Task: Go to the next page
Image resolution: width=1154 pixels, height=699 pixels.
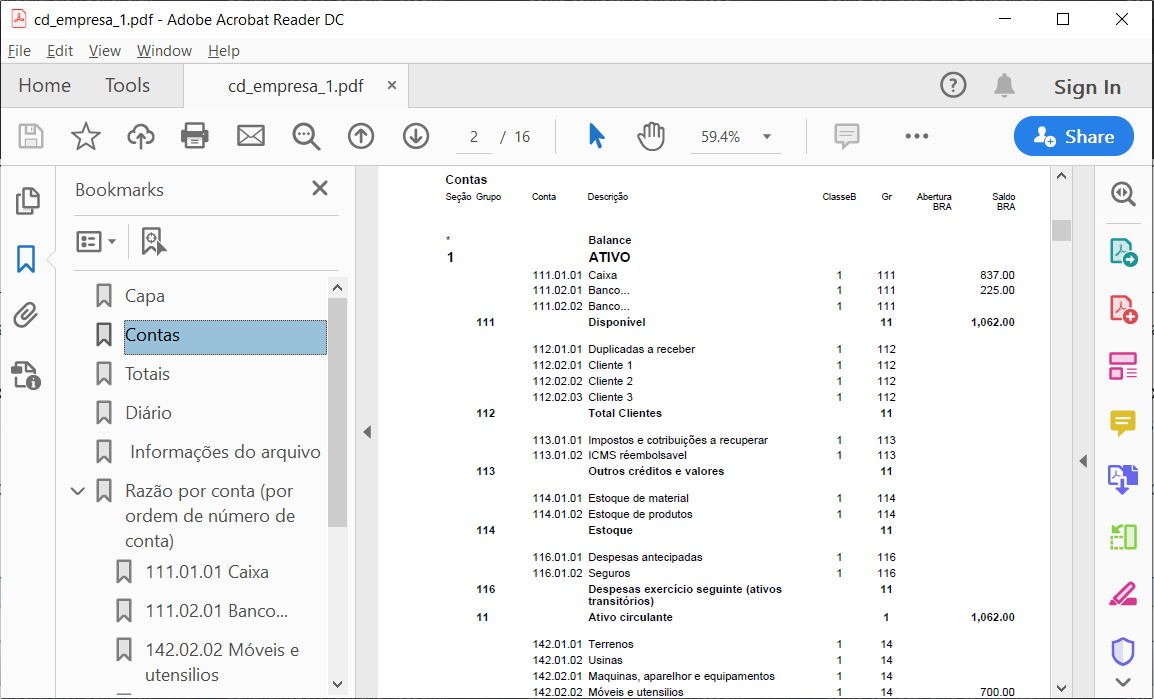Action: (x=416, y=136)
